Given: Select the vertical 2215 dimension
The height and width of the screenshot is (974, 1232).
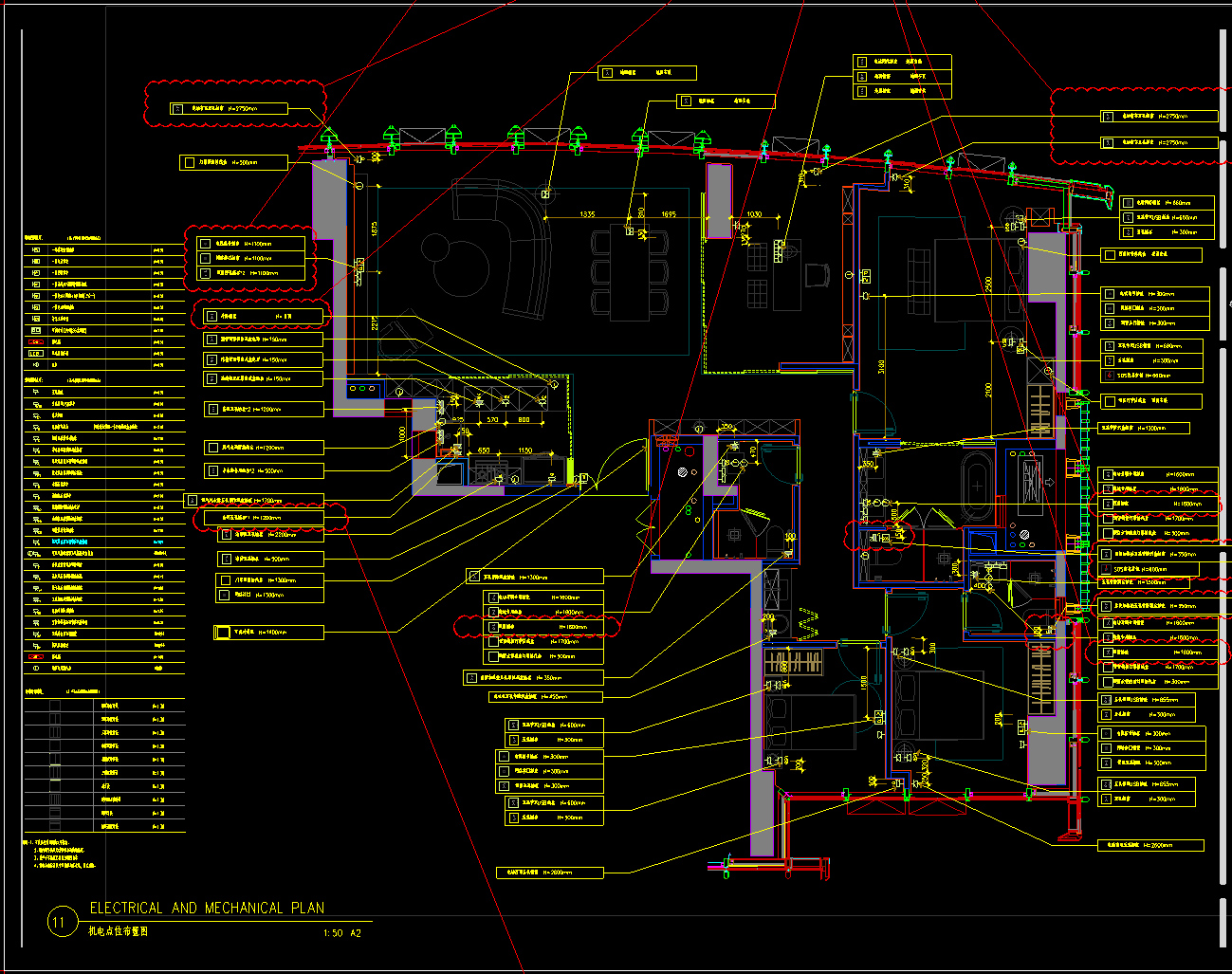Looking at the screenshot, I should [x=374, y=325].
